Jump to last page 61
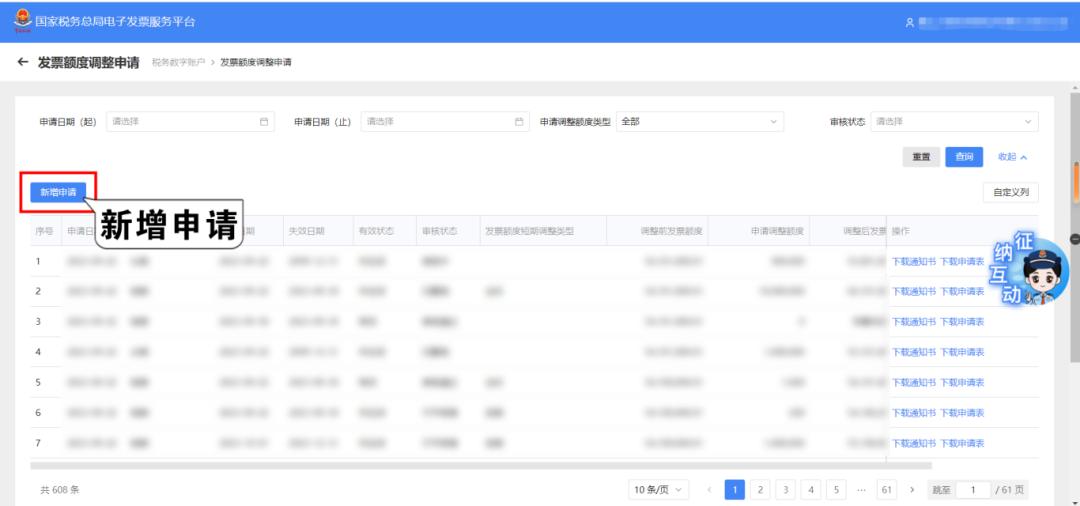 point(886,490)
